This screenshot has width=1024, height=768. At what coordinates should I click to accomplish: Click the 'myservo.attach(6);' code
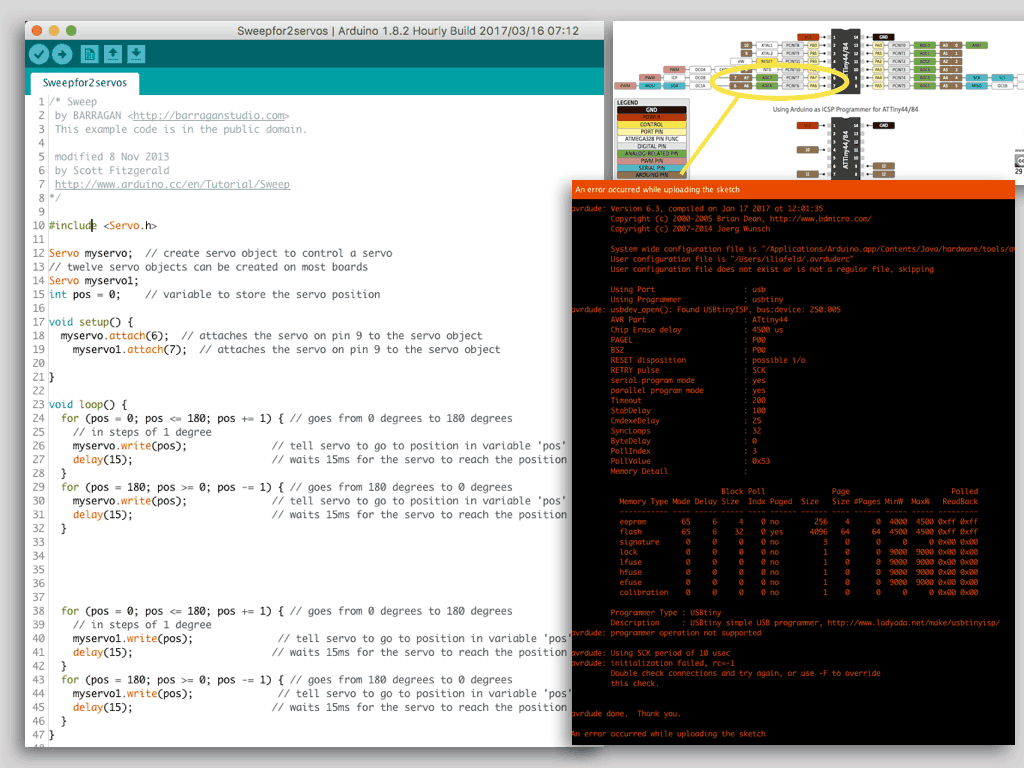[115, 336]
